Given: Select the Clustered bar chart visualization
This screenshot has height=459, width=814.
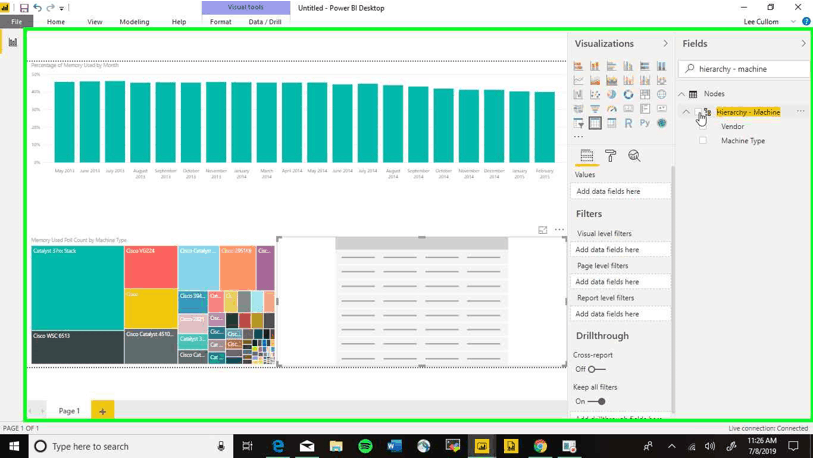Looking at the screenshot, I should pyautogui.click(x=612, y=66).
